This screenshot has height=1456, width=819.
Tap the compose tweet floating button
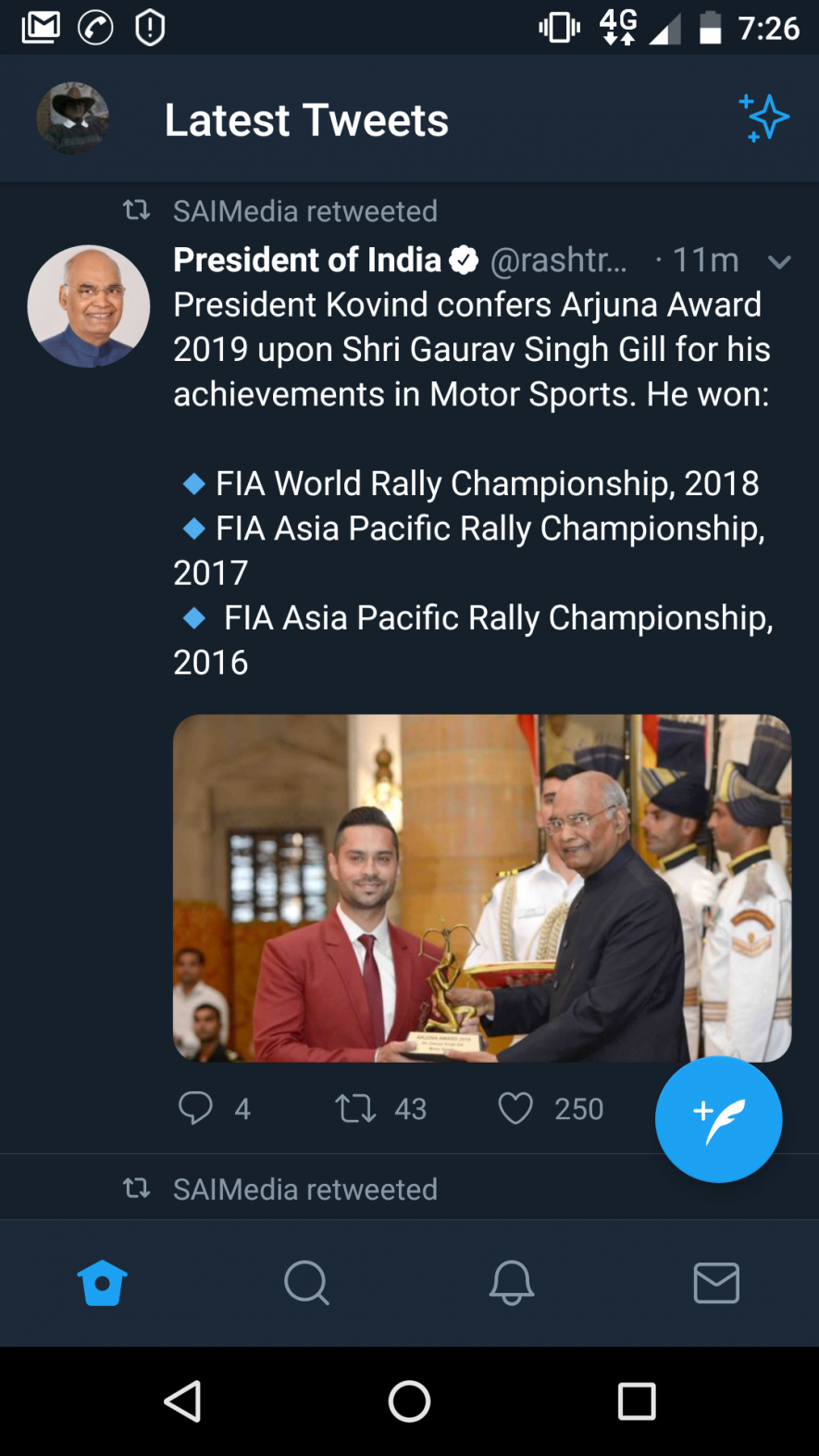(x=718, y=1119)
